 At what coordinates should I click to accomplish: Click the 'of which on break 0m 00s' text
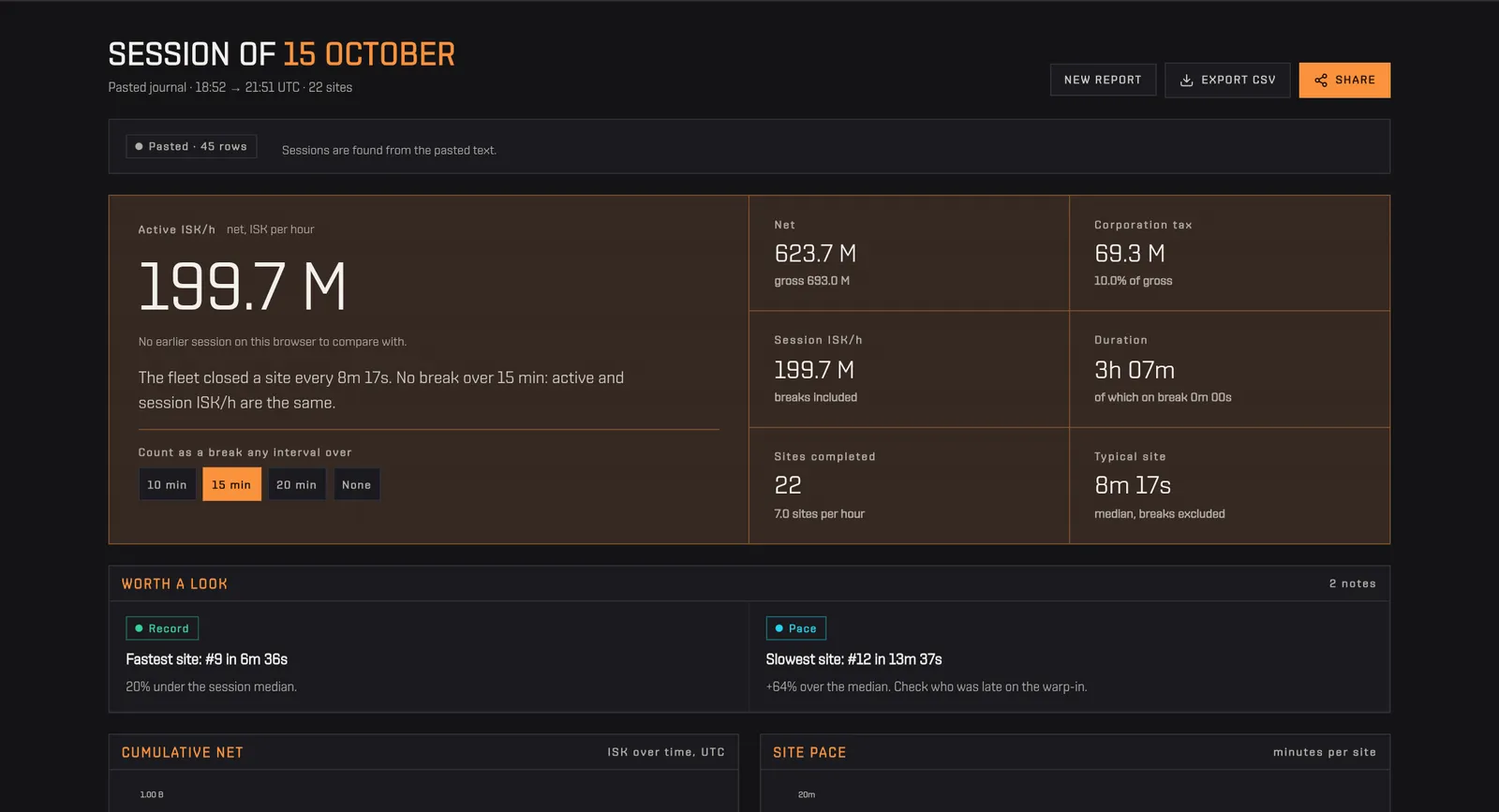[x=1163, y=397]
